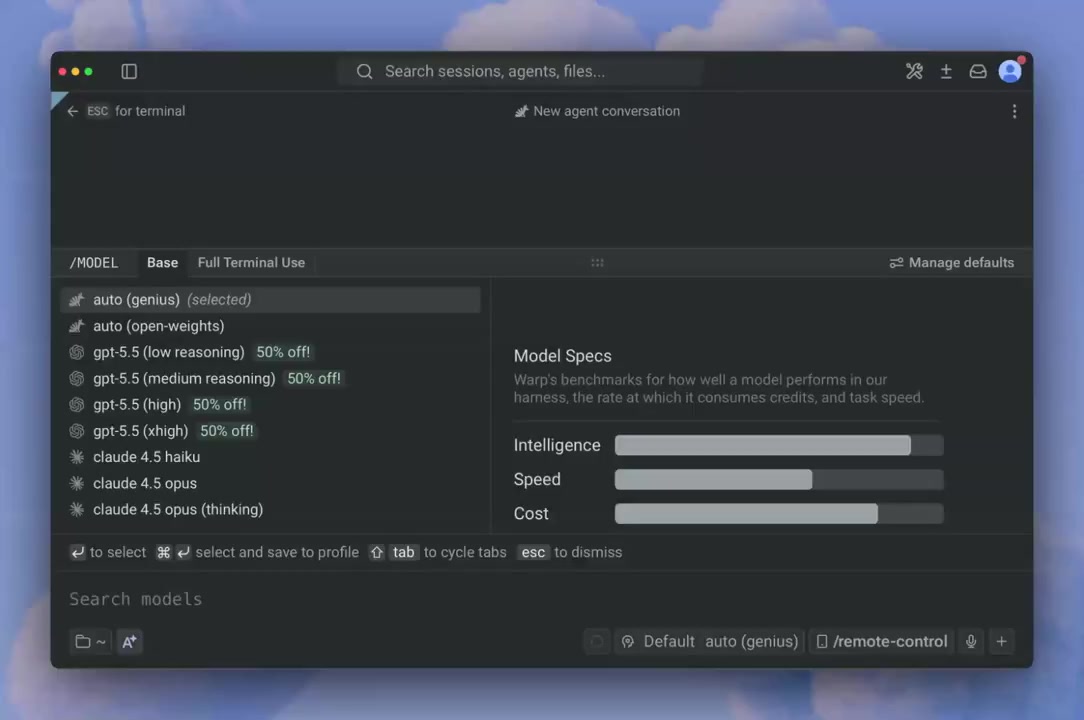Open Manage defaults settings

point(951,263)
